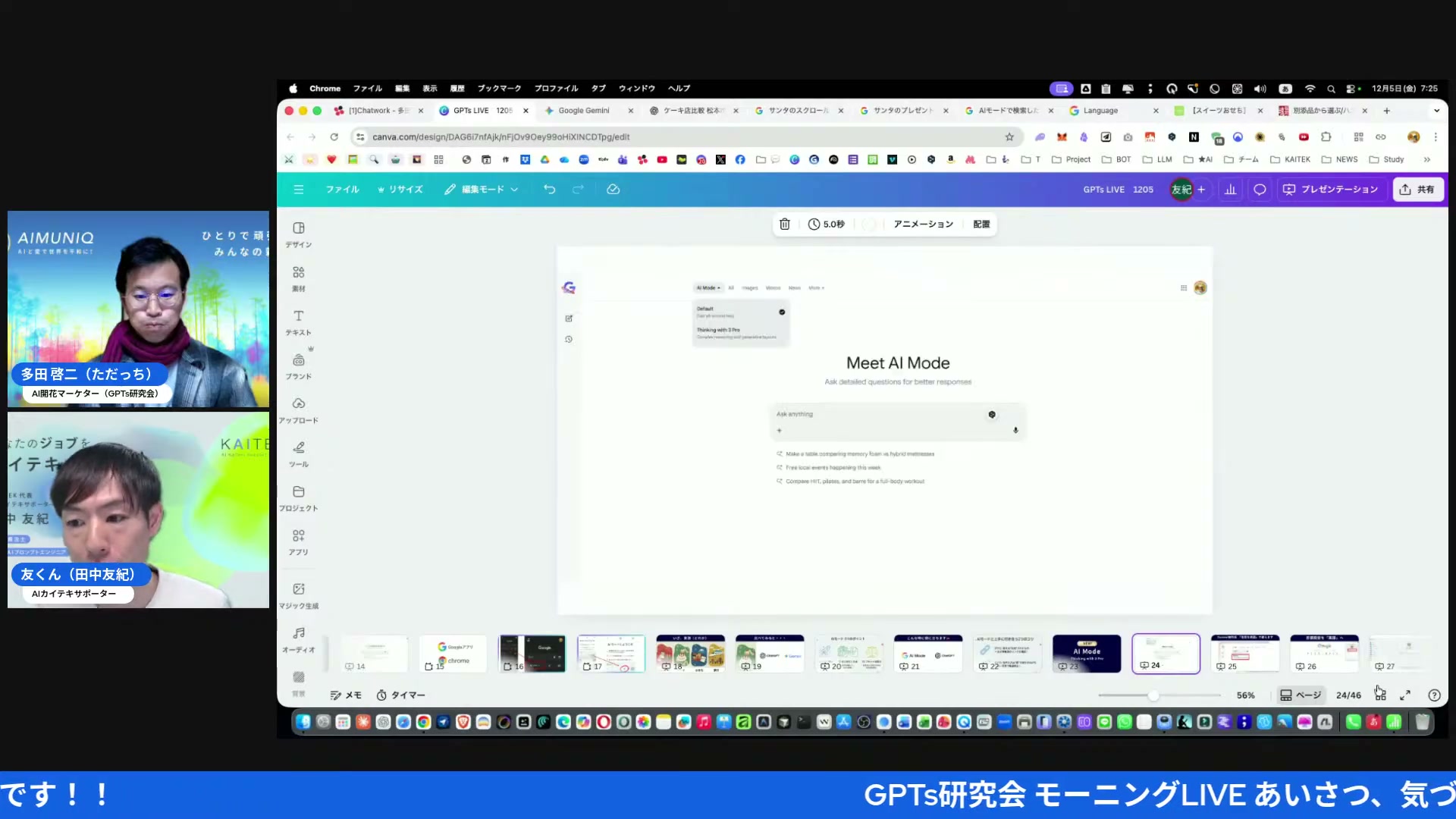
Task: Open a new browser tab
Action: click(x=1387, y=111)
